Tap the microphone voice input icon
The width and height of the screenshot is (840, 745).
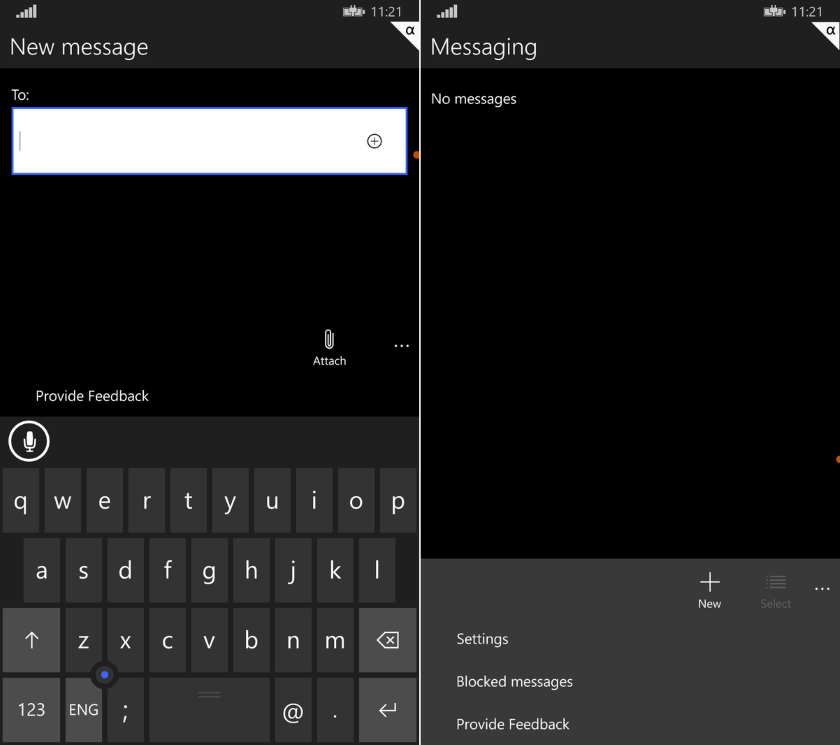[29, 441]
